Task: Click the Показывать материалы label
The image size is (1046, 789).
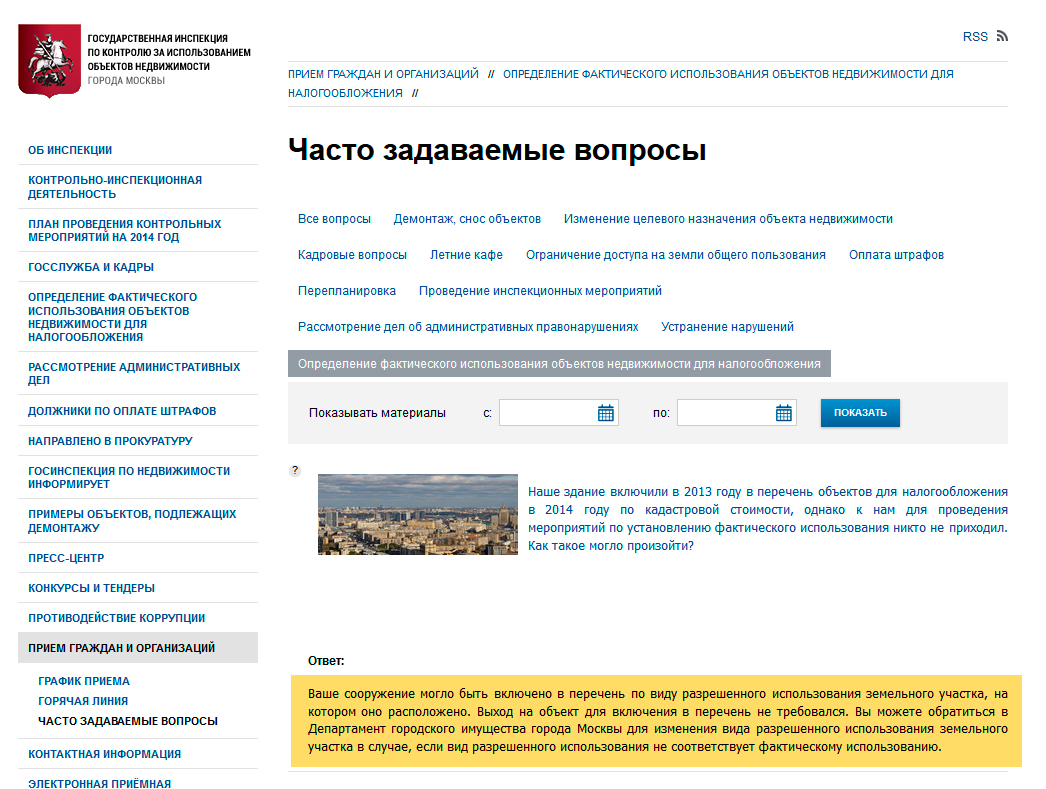Action: point(377,413)
